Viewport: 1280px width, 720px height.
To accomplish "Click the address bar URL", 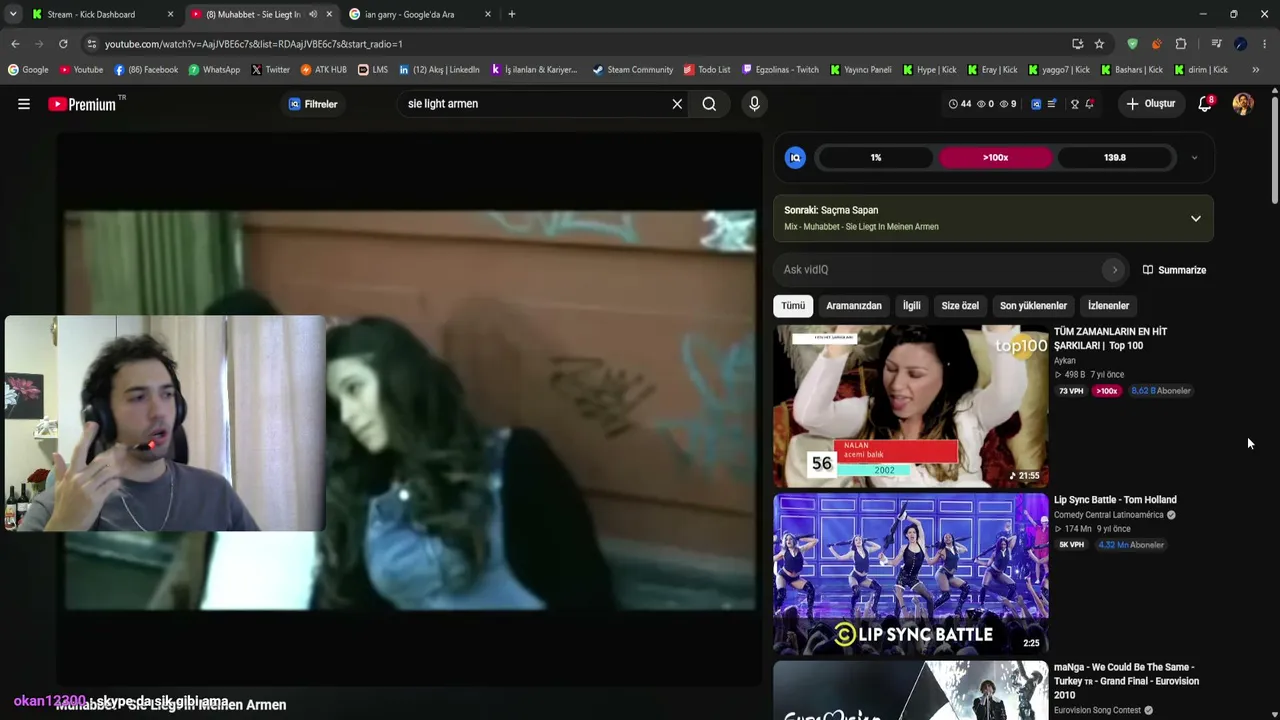I will pos(254,44).
